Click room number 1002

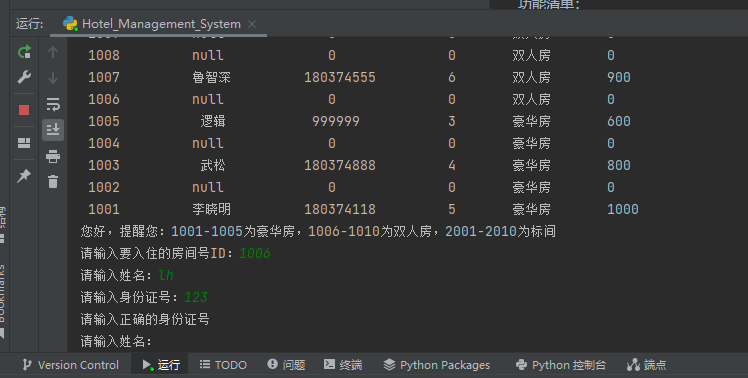click(104, 187)
